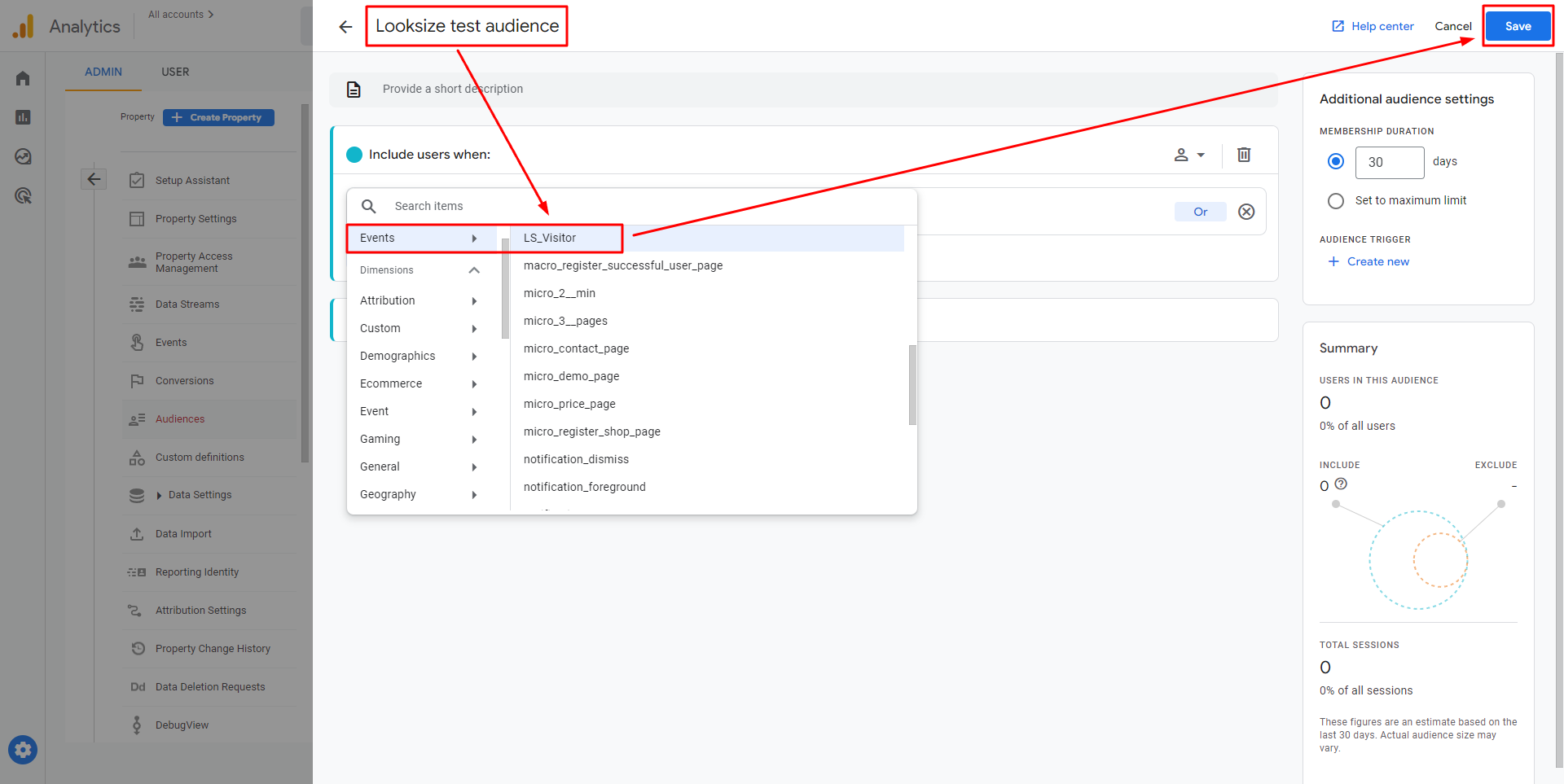Click the Property Access Management people icon
The width and height of the screenshot is (1564, 784).
pyautogui.click(x=137, y=262)
